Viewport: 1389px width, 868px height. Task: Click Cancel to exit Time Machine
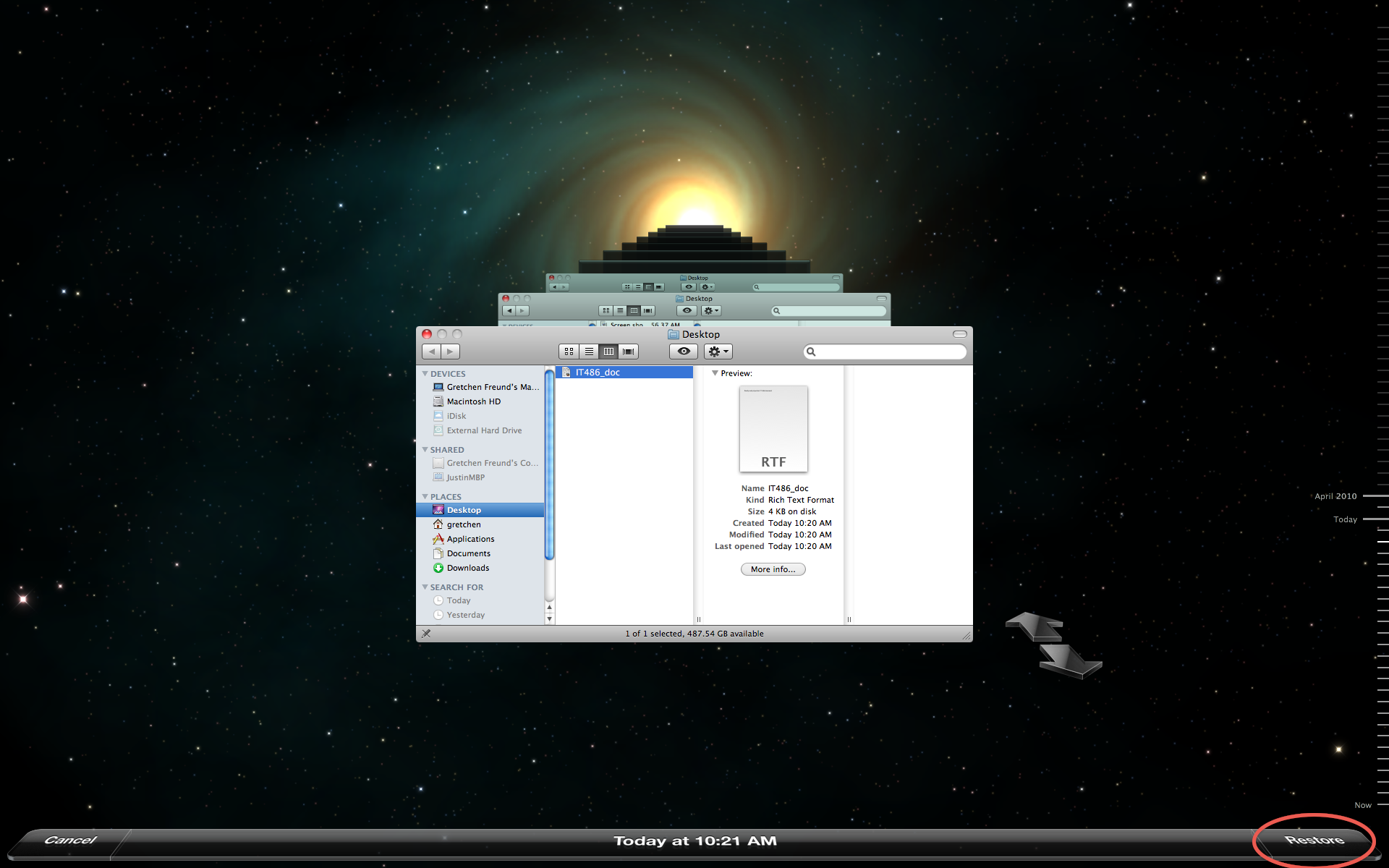(x=69, y=841)
